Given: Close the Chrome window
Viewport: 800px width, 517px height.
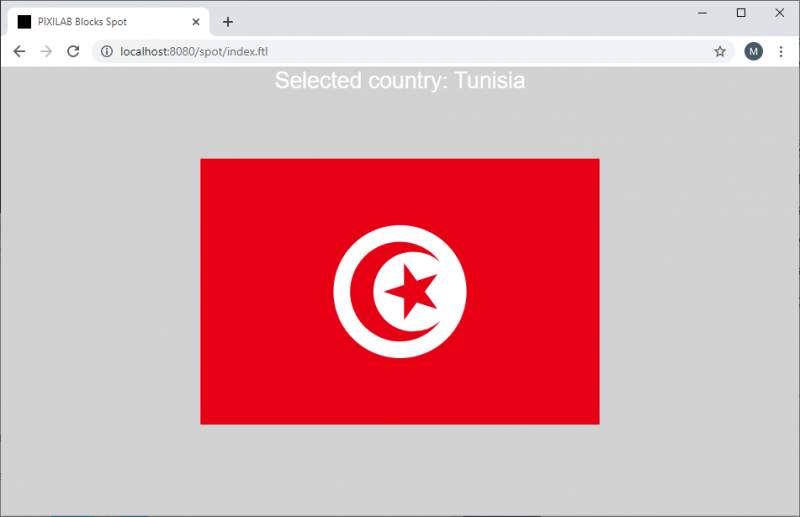Looking at the screenshot, I should click(x=780, y=13).
